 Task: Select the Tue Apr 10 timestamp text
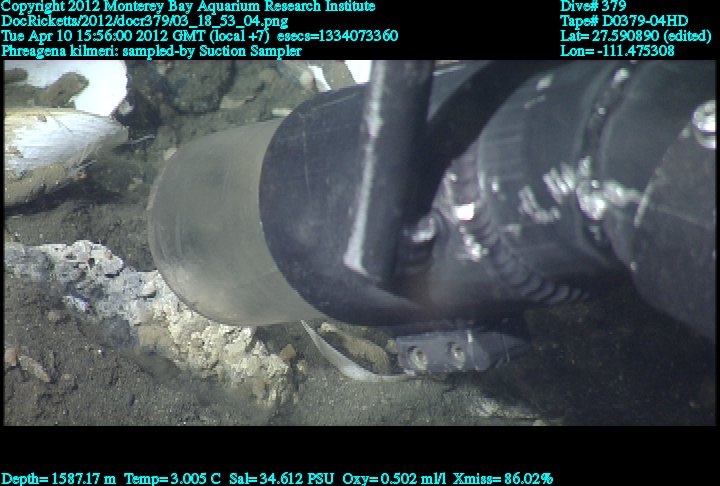pyautogui.click(x=136, y=36)
